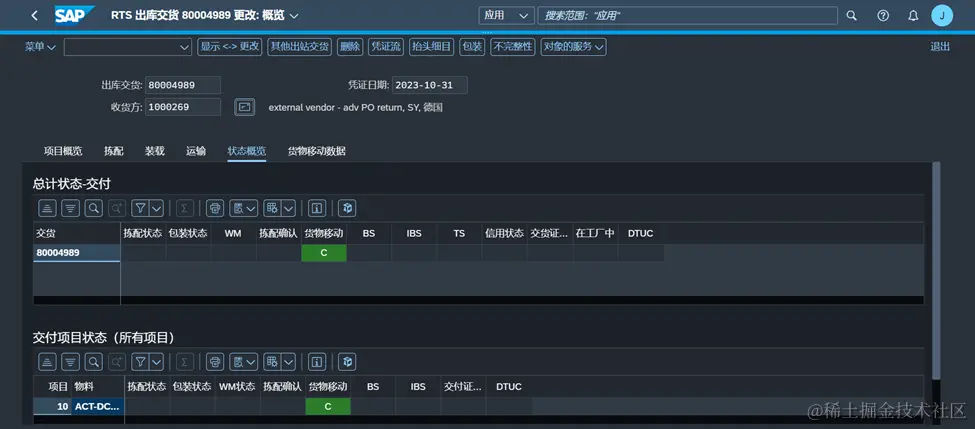Focus the header search input field

[687, 16]
